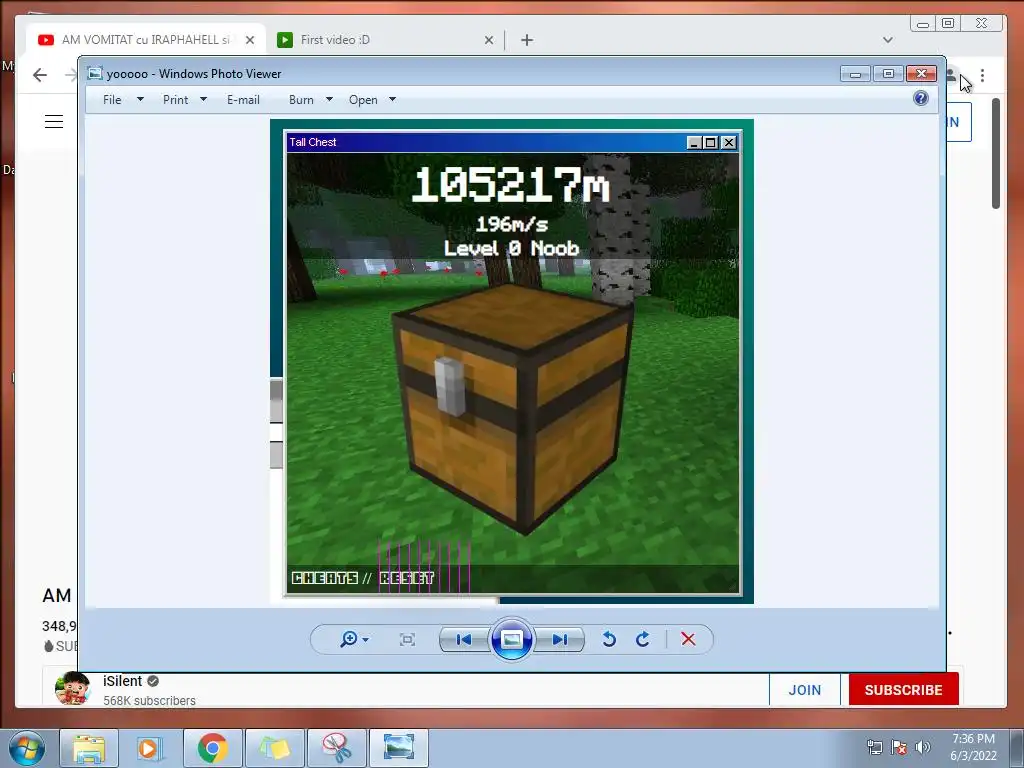
Task: Minimize the Photo Viewer window
Action: coord(855,74)
